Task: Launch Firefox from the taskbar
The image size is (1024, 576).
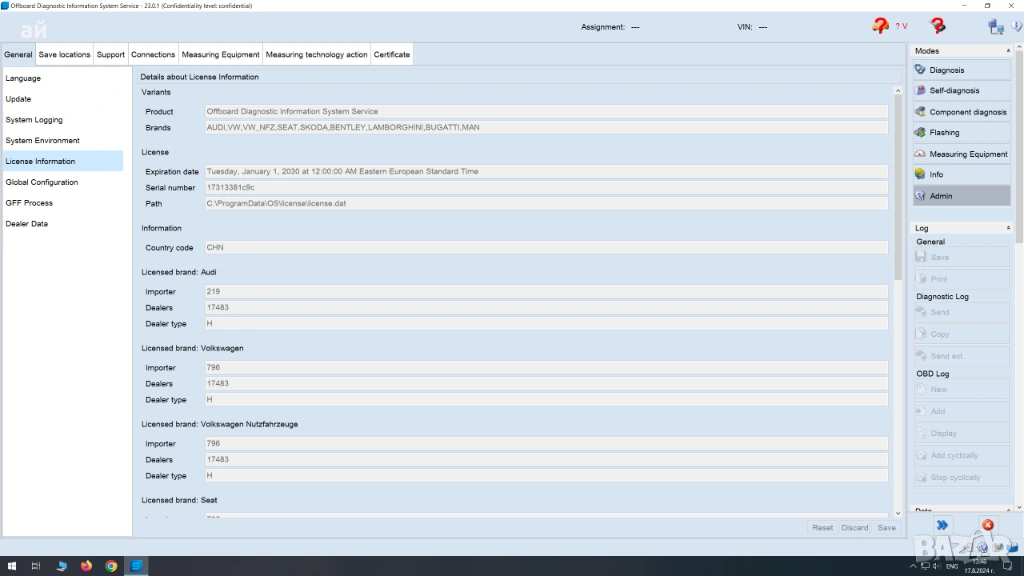Action: pos(86,566)
